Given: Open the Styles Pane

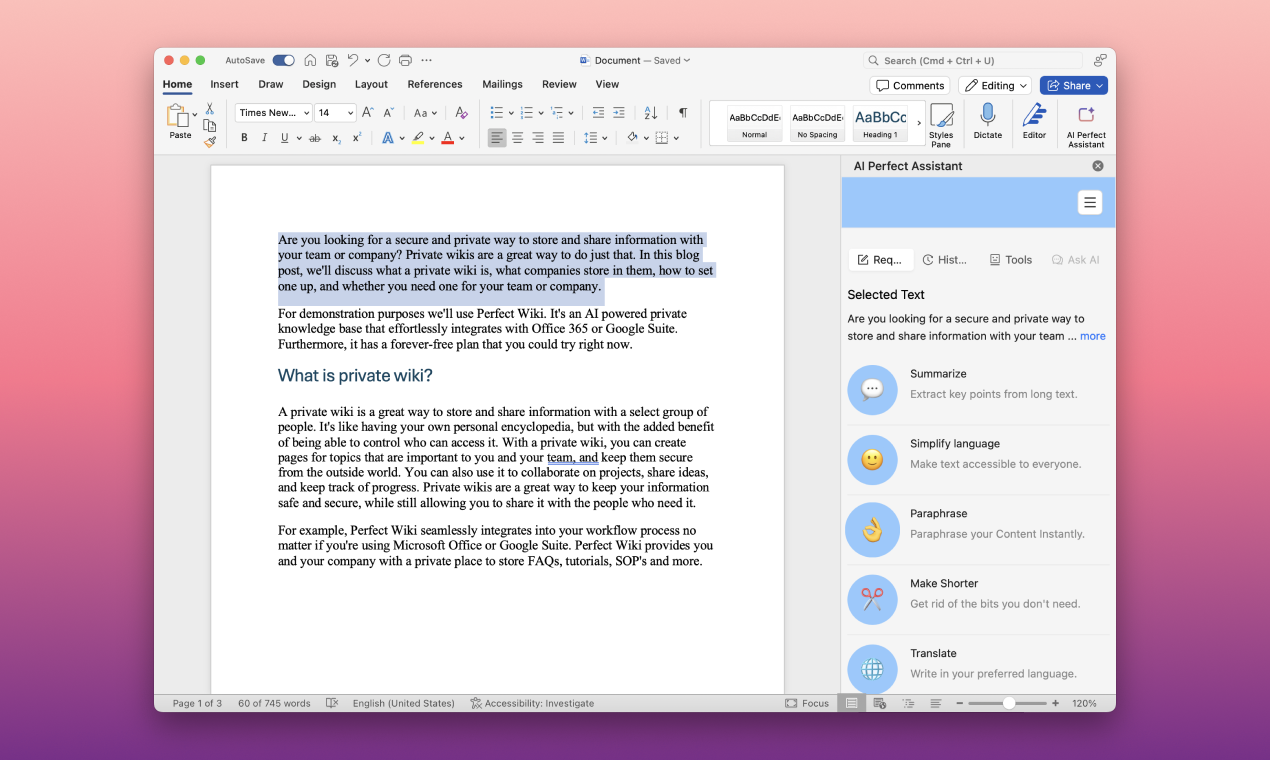Looking at the screenshot, I should tap(941, 125).
